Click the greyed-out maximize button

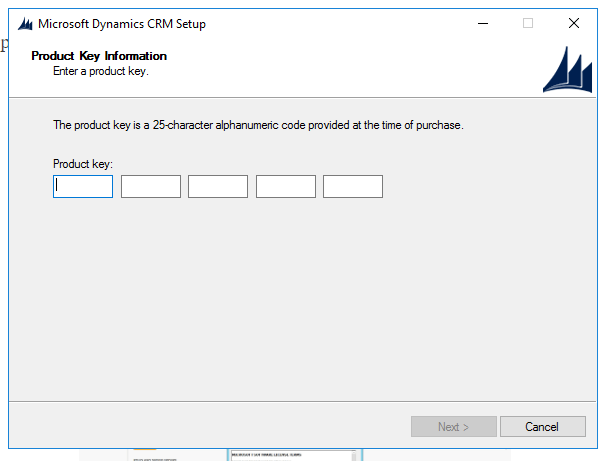tap(528, 23)
